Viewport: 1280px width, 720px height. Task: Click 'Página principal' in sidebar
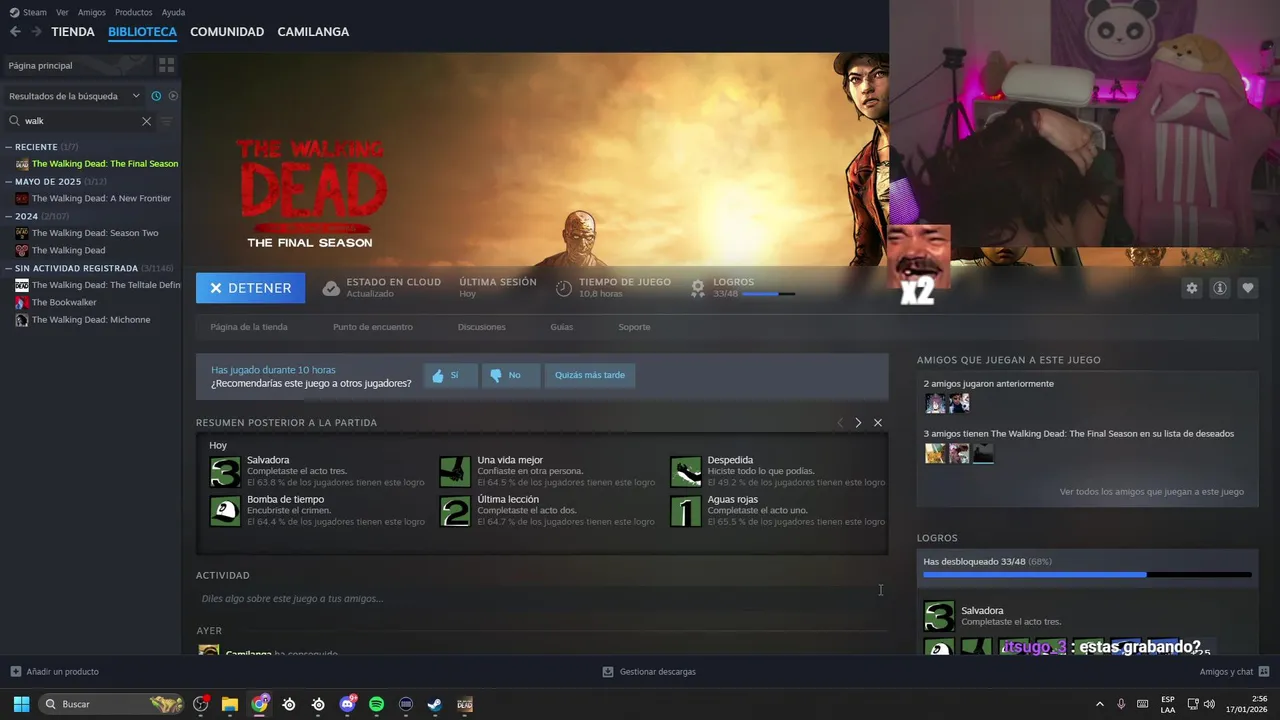click(x=40, y=65)
